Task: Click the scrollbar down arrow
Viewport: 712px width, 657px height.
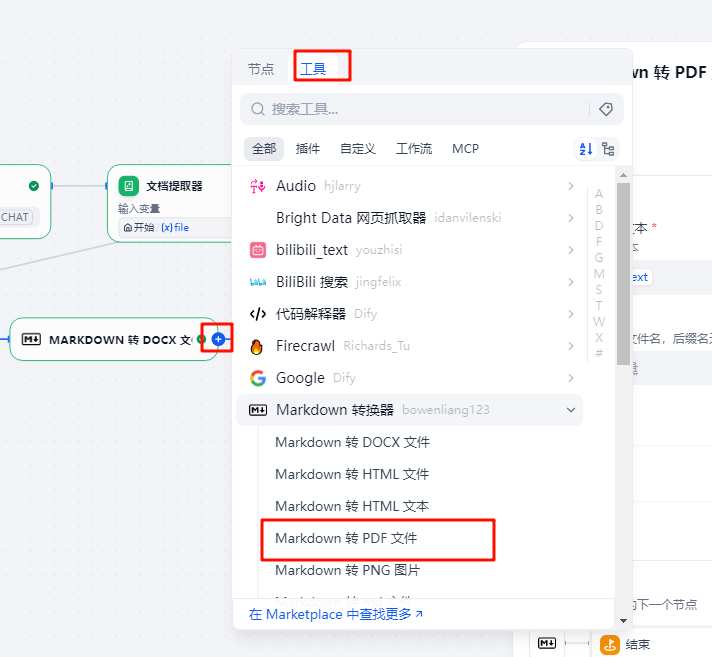Action: coord(623,621)
